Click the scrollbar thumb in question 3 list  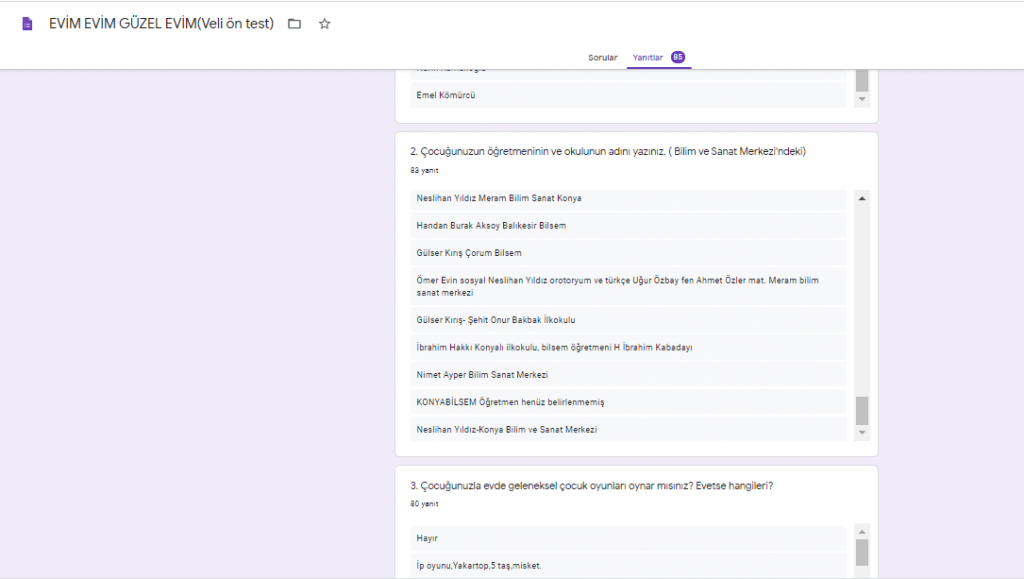click(862, 552)
